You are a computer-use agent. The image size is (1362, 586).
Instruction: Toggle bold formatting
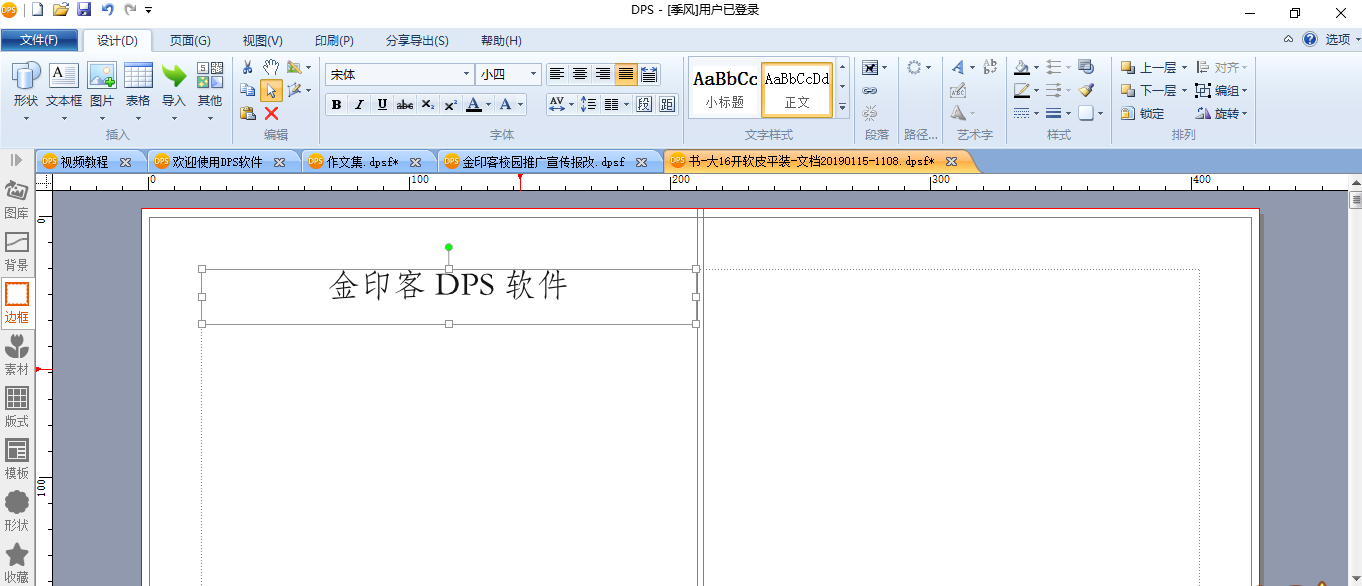(x=336, y=104)
